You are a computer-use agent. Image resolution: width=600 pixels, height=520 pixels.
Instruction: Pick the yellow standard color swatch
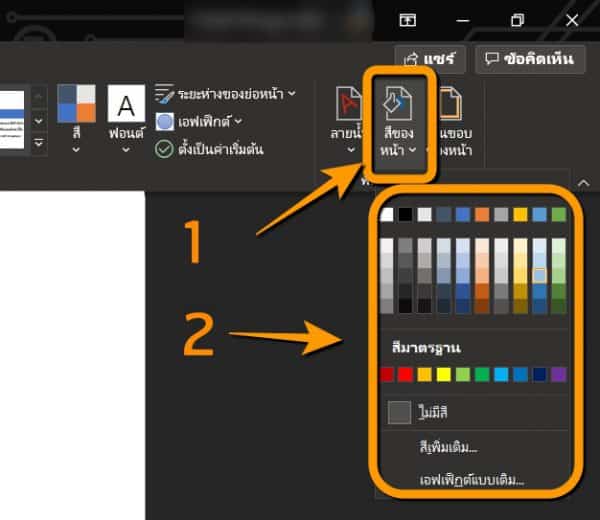[x=444, y=375]
